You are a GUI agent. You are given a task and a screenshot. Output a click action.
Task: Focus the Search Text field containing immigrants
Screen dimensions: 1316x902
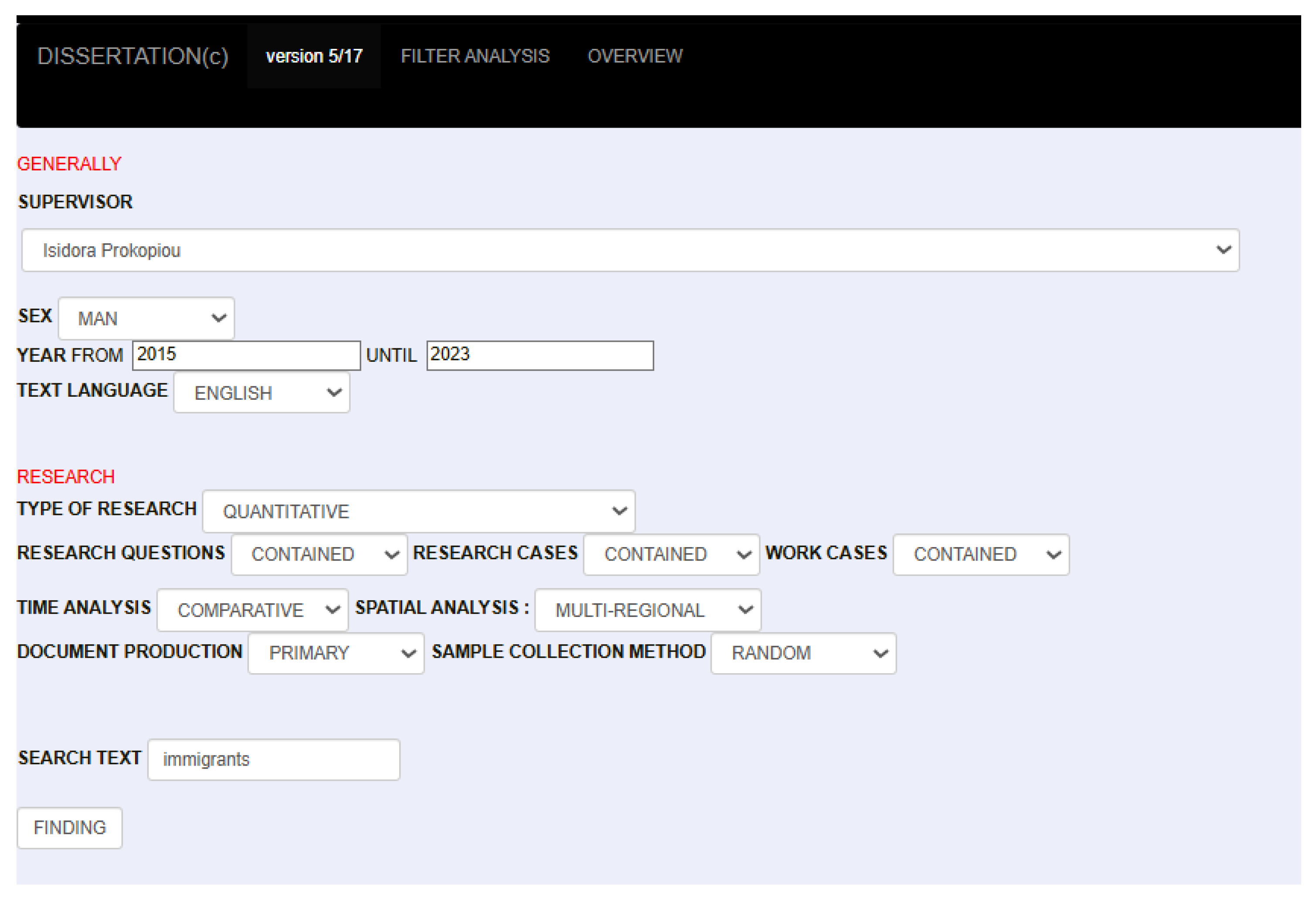pos(274,759)
